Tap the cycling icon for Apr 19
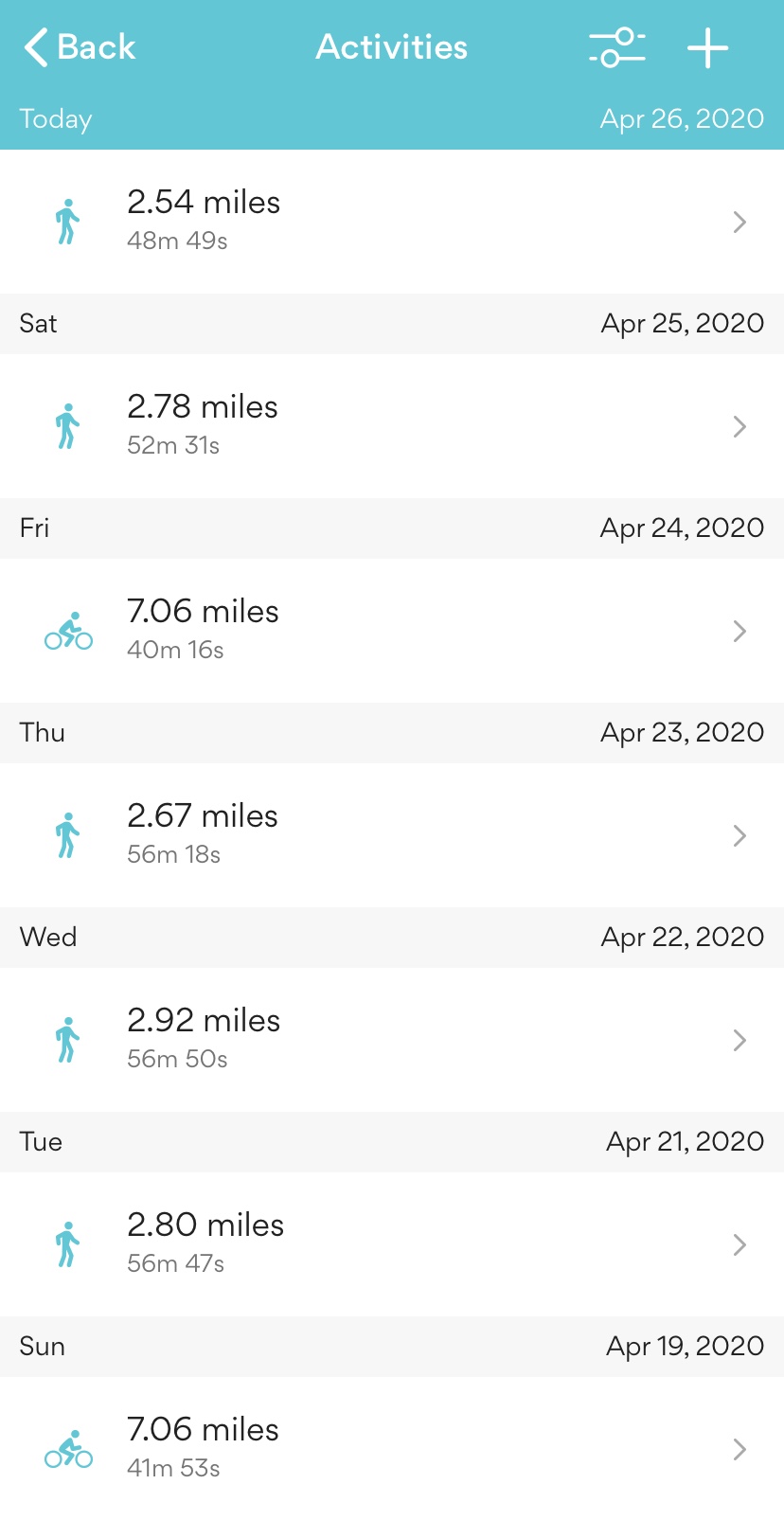This screenshot has height=1520, width=784. click(x=68, y=1449)
